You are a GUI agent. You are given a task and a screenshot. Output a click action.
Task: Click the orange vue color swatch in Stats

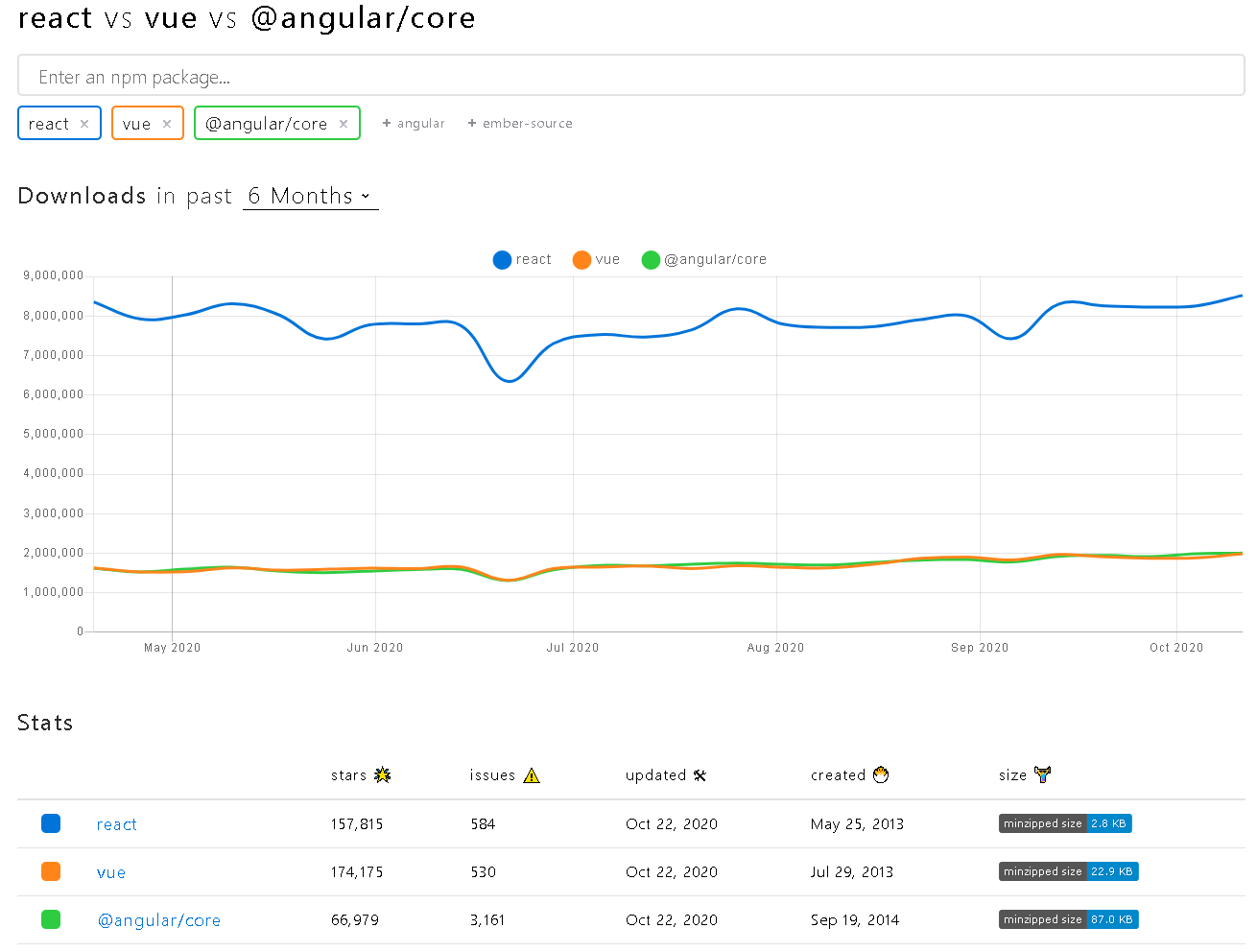[51, 871]
